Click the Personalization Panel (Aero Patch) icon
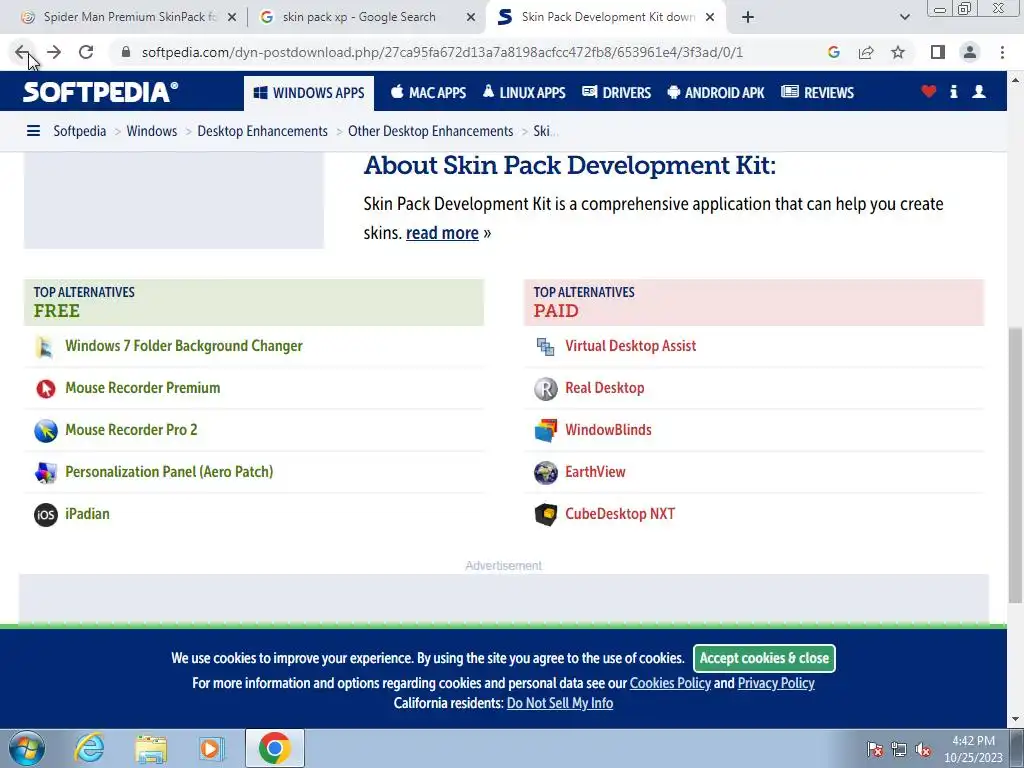1024x768 pixels. pos(46,472)
